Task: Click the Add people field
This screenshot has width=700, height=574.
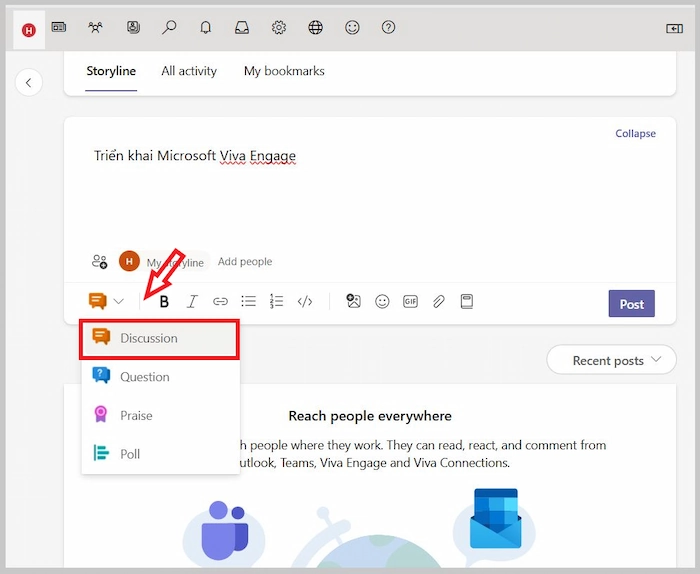Action: point(245,262)
